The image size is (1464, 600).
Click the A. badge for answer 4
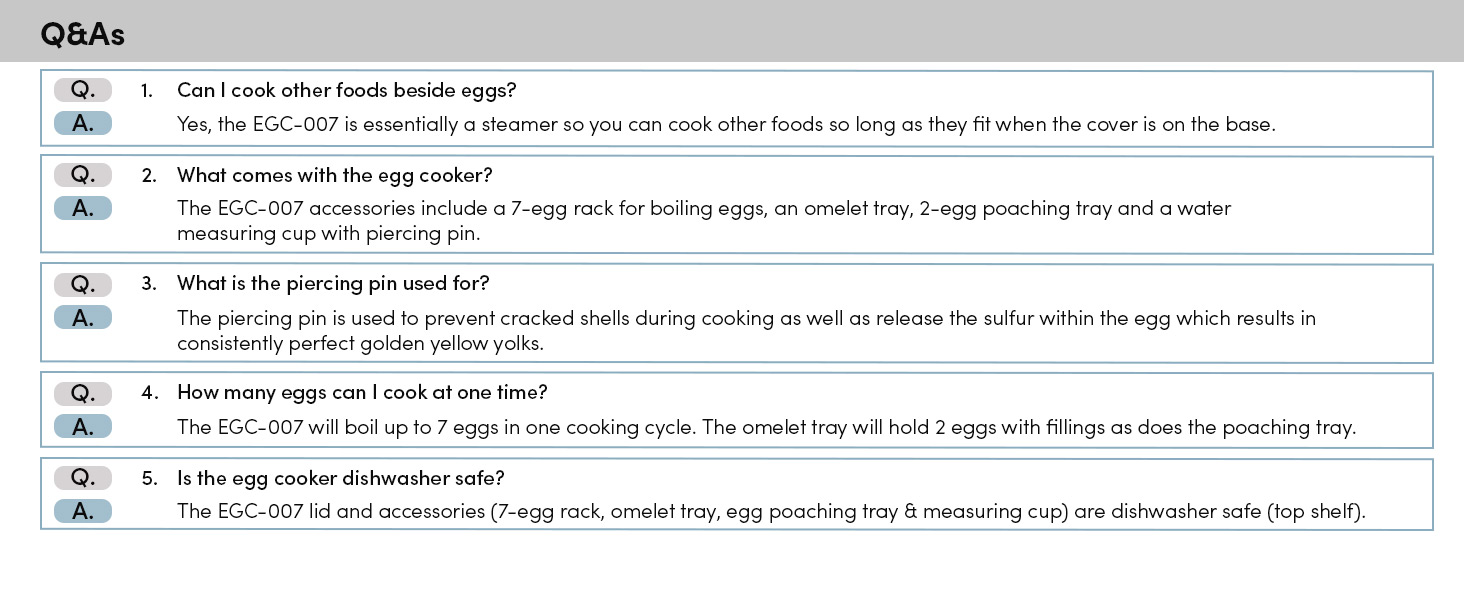click(x=83, y=426)
